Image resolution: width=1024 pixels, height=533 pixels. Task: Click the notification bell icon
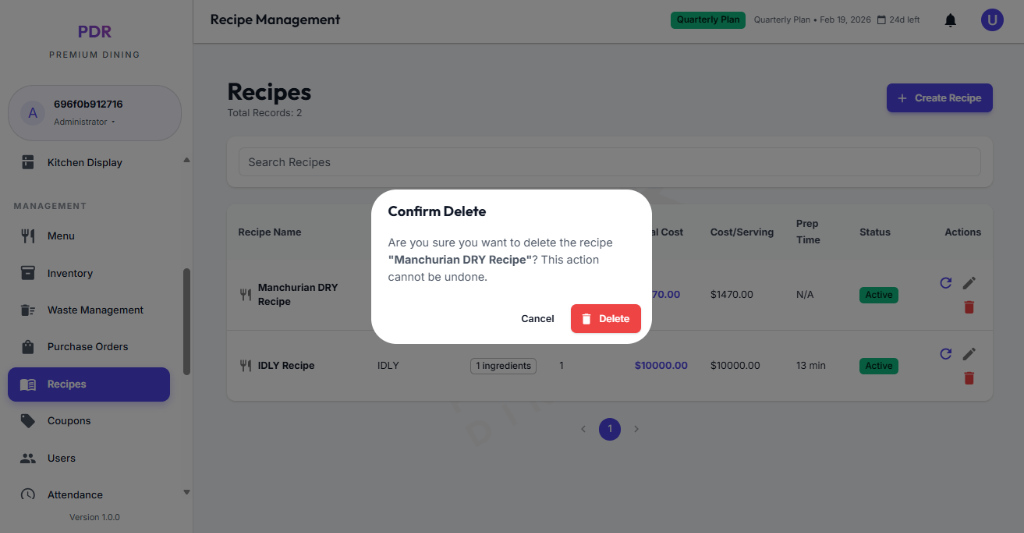950,20
